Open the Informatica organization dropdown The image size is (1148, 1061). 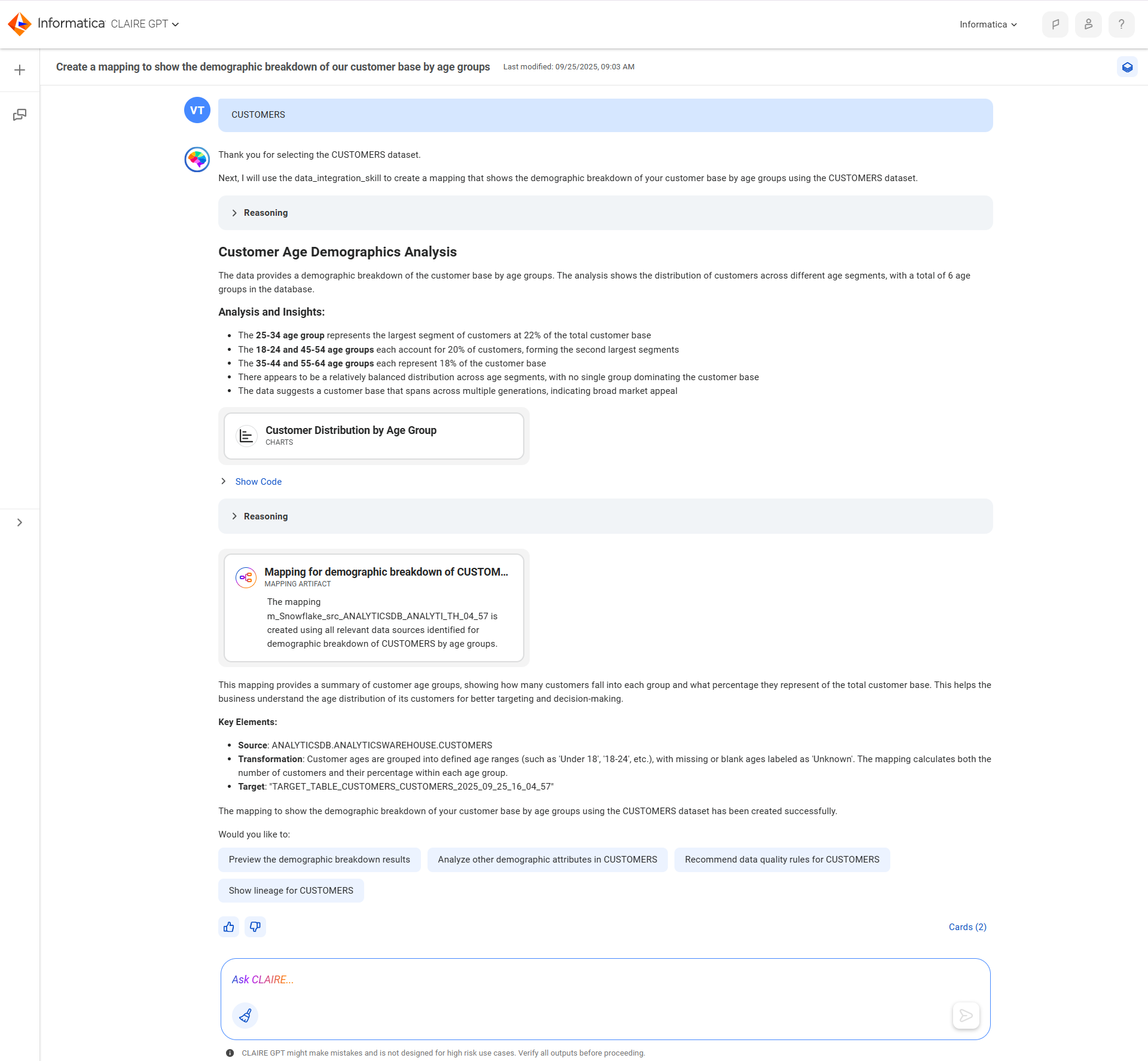click(x=988, y=25)
